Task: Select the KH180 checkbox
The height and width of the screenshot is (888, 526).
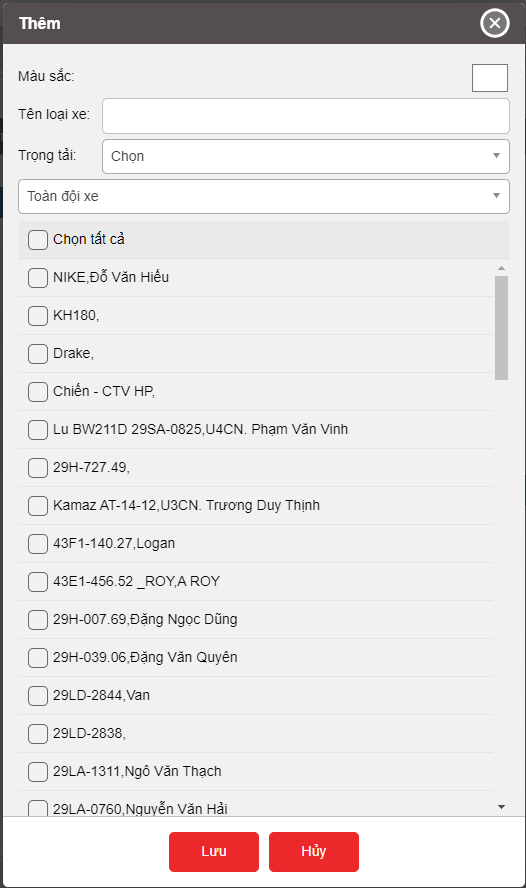Action: tap(38, 315)
